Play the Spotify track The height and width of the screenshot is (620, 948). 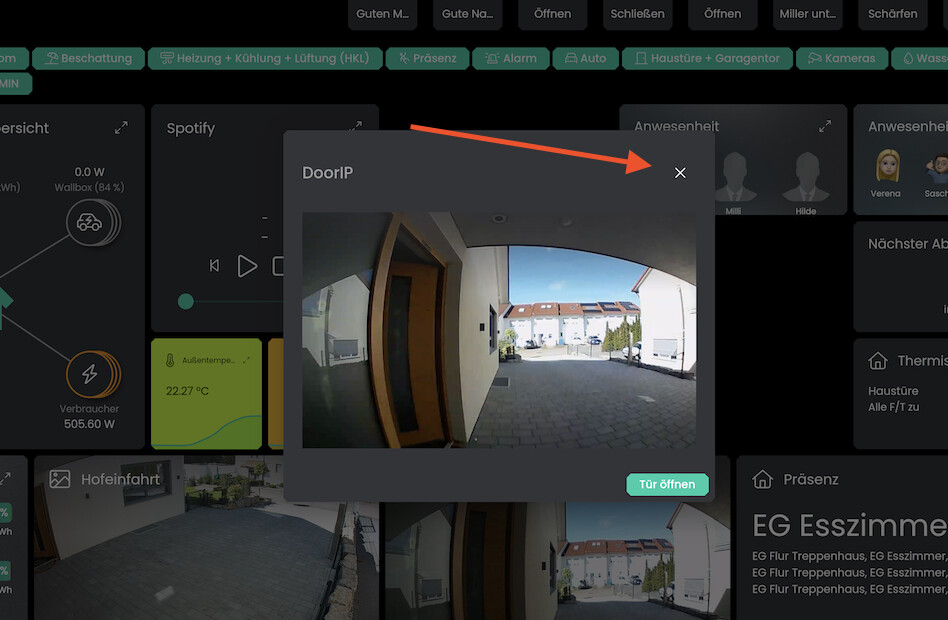point(247,266)
